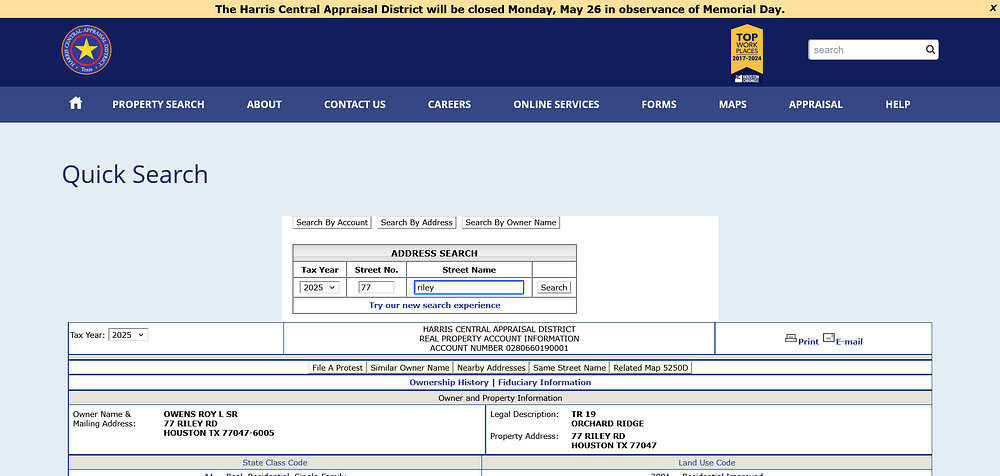Click the Harris Central Appraisal District logo
1000x476 pixels.
pyautogui.click(x=87, y=50)
